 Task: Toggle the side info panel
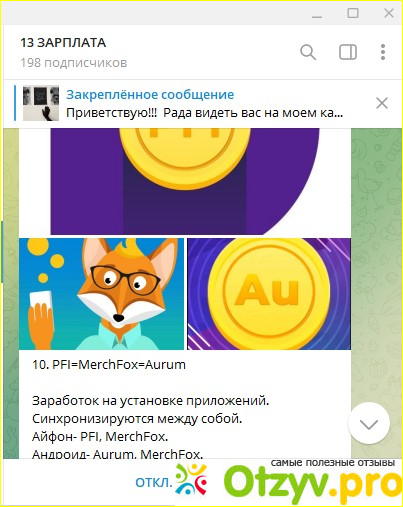coord(348,52)
